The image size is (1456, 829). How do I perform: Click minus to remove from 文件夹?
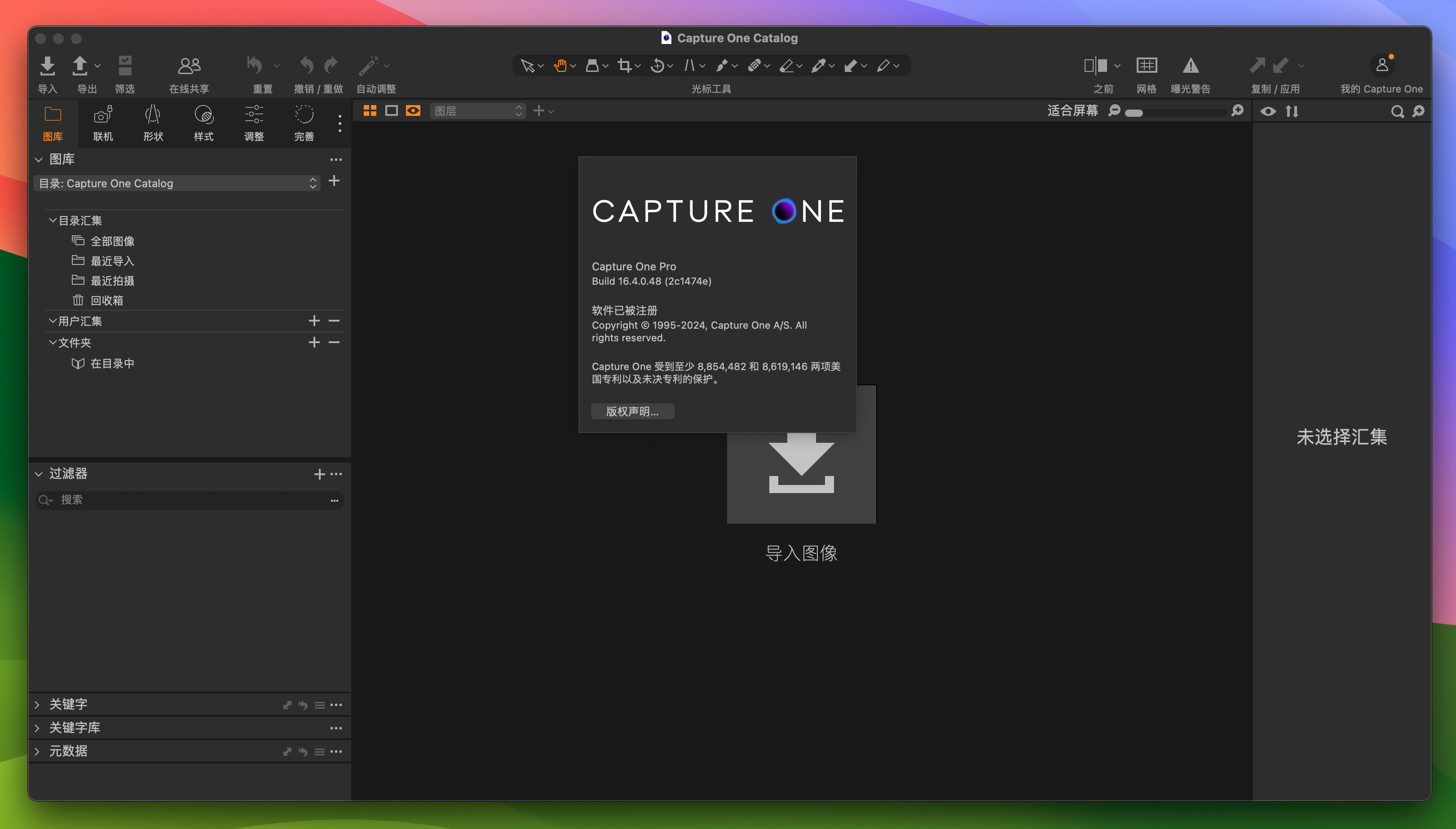(334, 342)
